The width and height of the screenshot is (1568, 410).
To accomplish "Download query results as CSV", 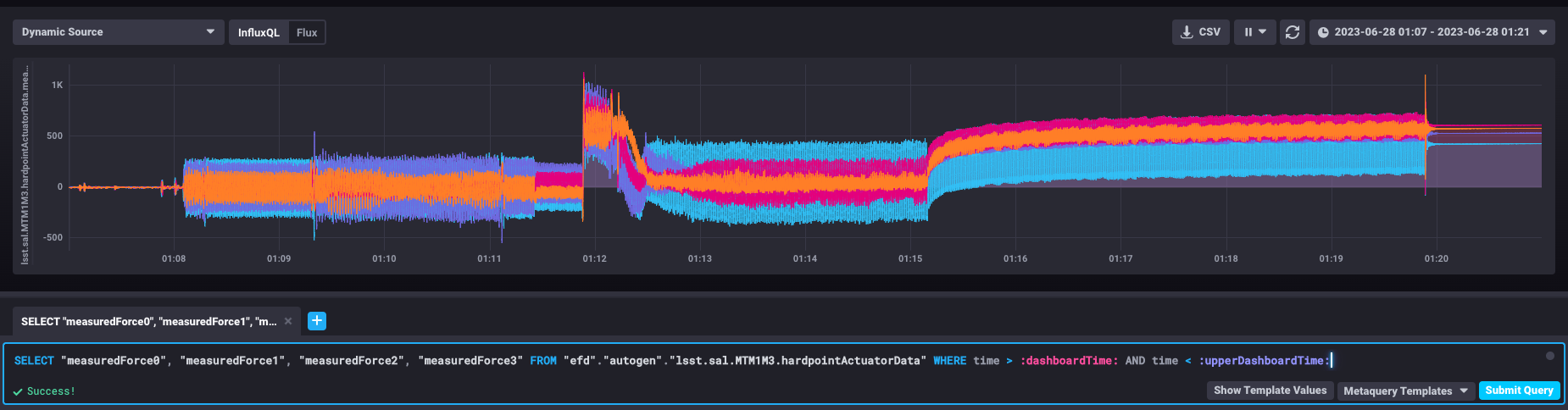I will coord(1201,32).
